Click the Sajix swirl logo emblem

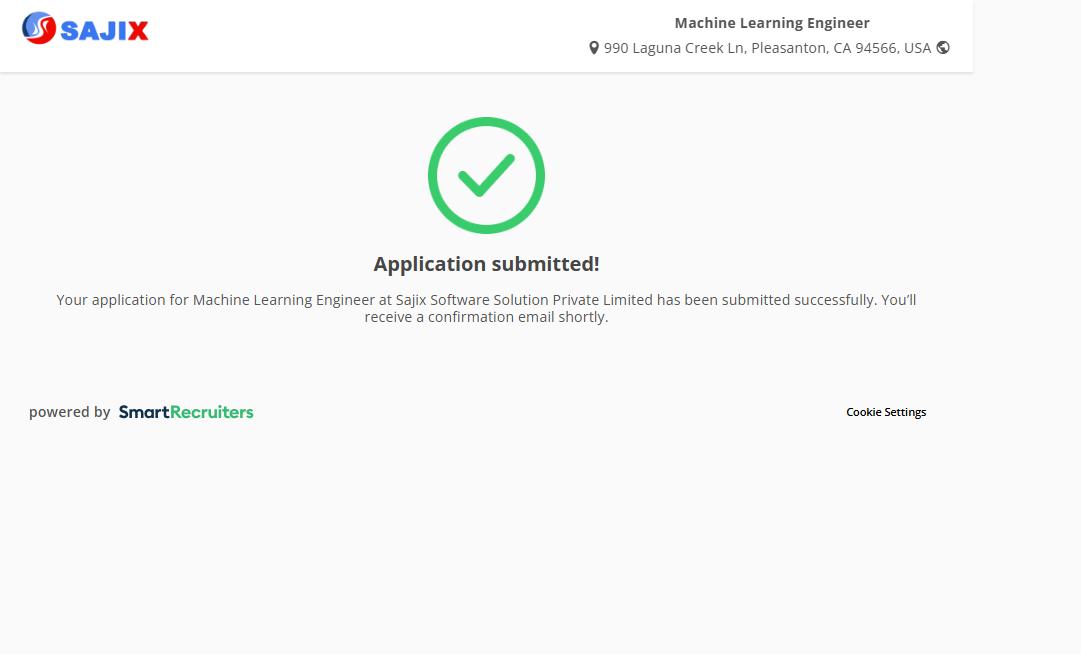[x=39, y=28]
